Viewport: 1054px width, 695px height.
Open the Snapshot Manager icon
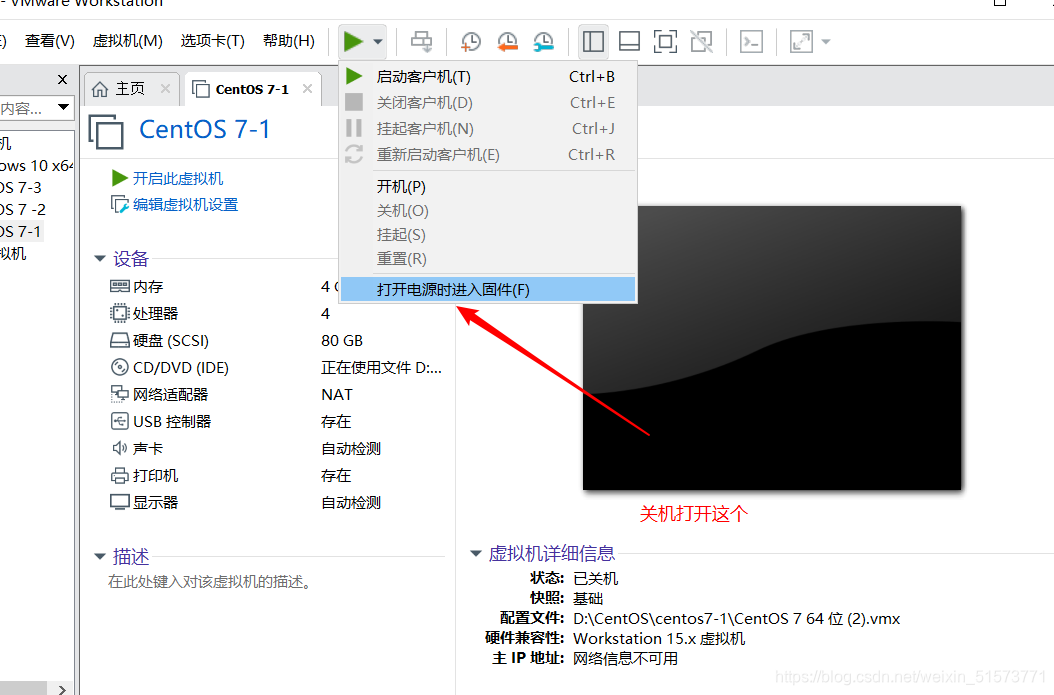tap(543, 41)
